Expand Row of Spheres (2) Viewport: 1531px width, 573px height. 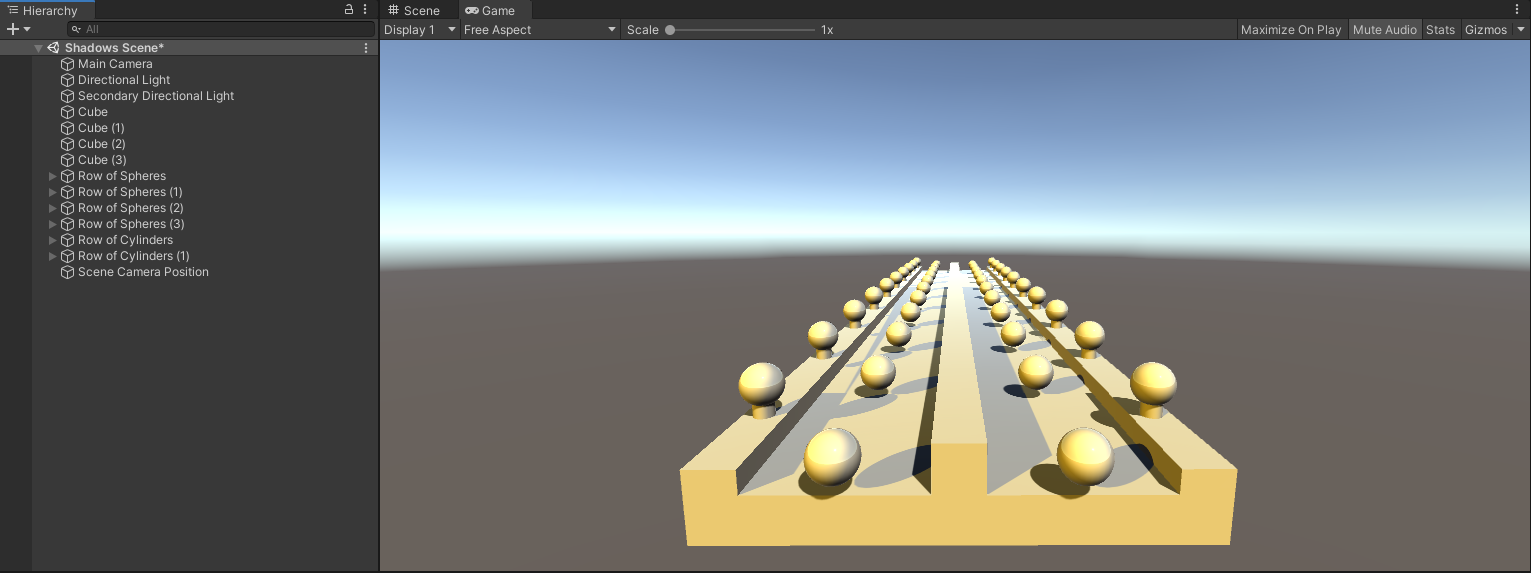(53, 208)
